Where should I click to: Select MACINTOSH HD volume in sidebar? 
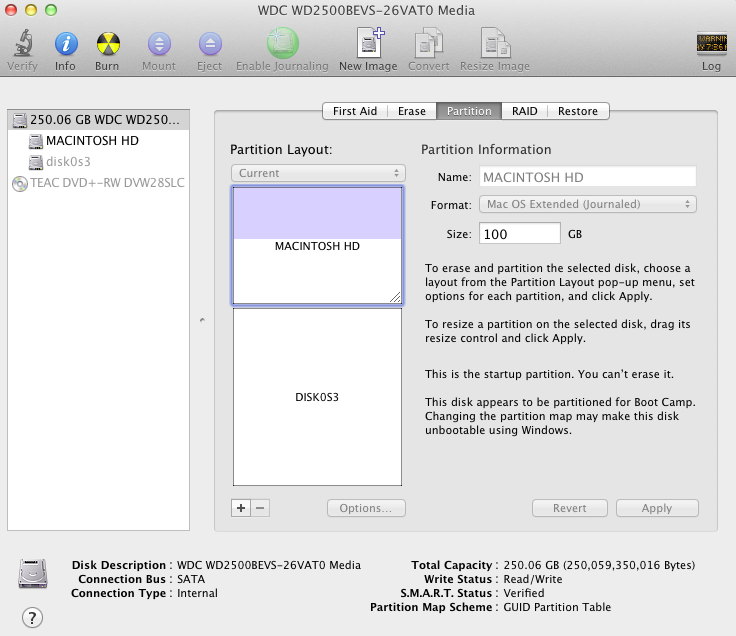[x=91, y=141]
